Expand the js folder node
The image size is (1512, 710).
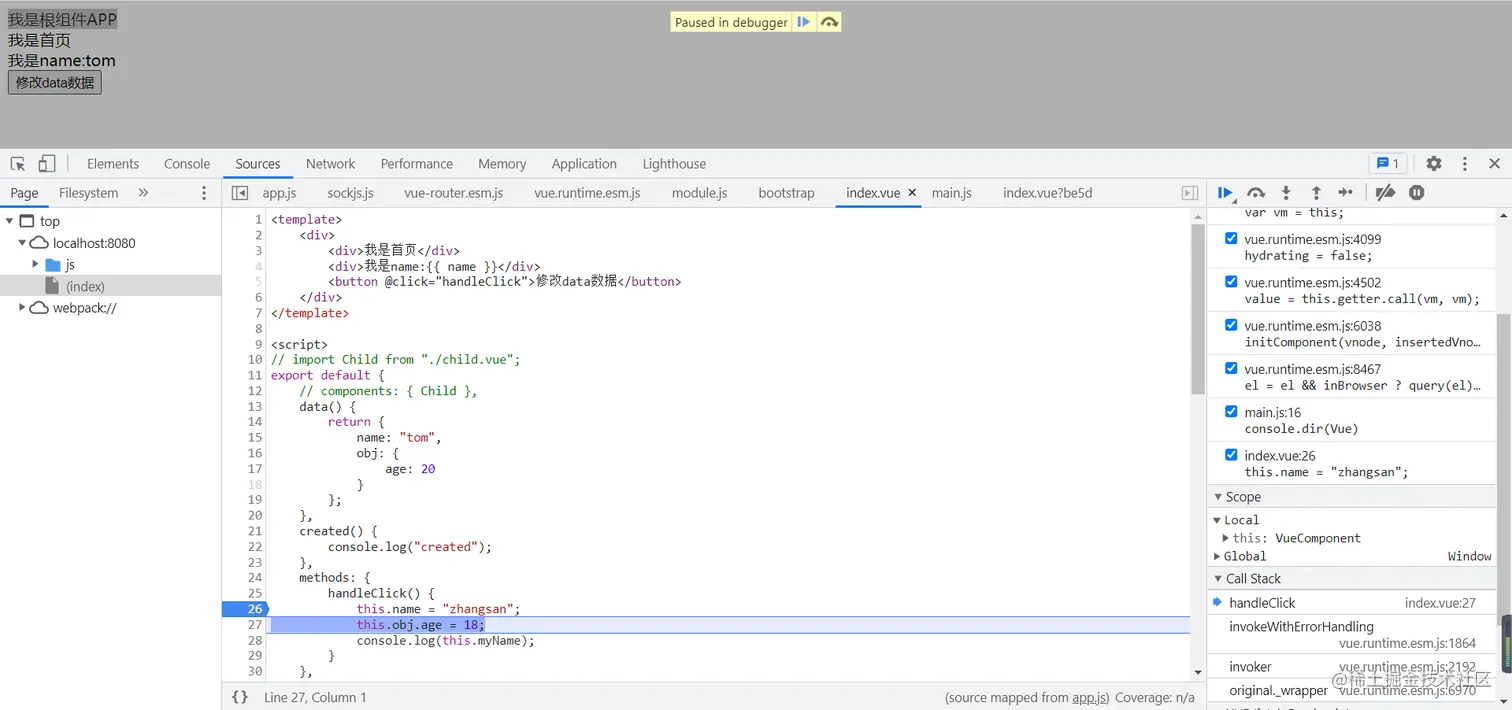pyautogui.click(x=35, y=265)
